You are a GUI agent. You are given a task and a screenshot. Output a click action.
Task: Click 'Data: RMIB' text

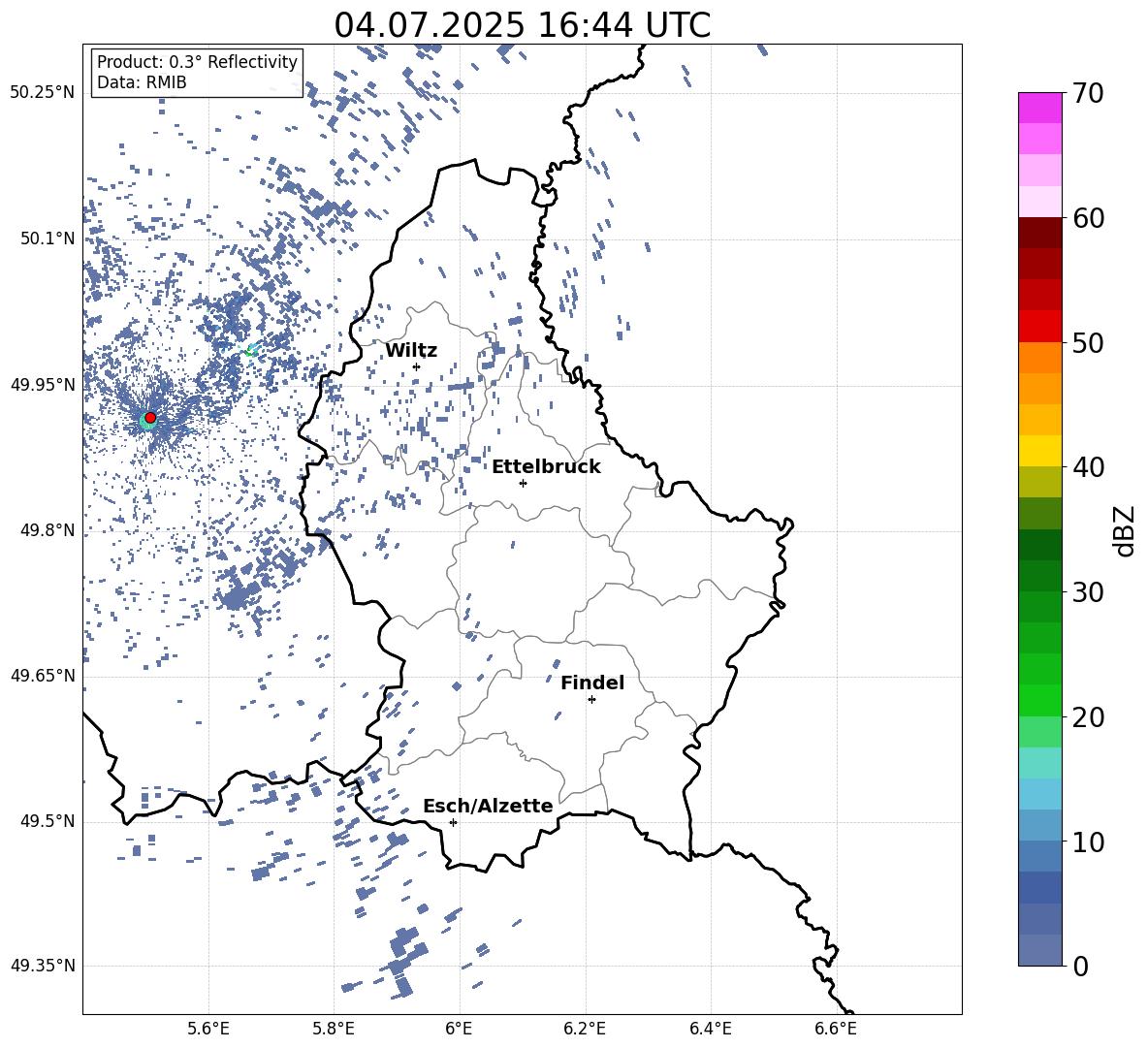point(142,82)
